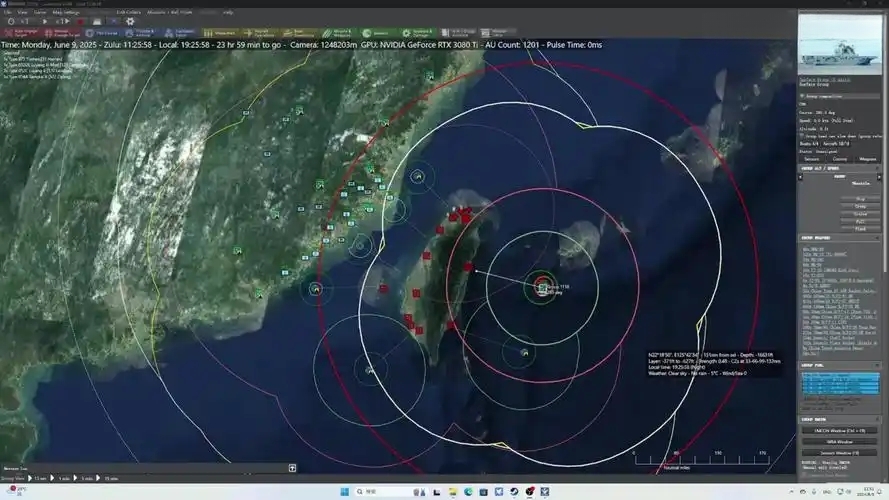Click the red stop/record button in the time controls

pos(81,22)
